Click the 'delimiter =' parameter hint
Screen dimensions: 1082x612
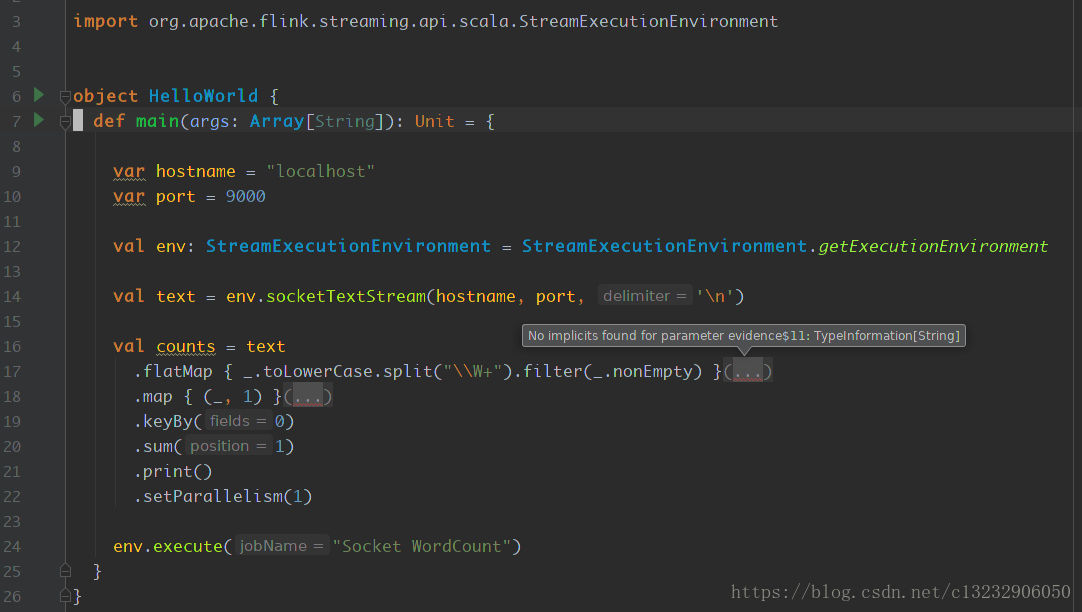pos(645,296)
